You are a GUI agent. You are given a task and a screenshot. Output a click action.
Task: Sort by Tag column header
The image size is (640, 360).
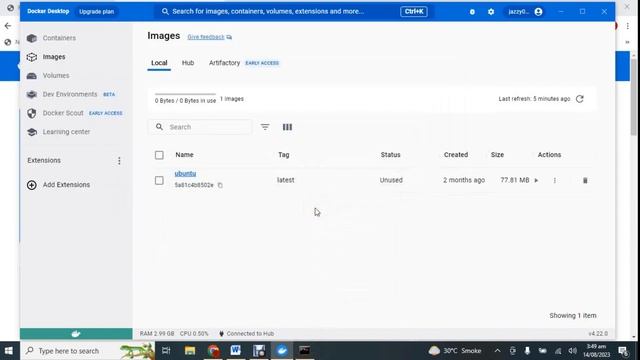(x=284, y=155)
